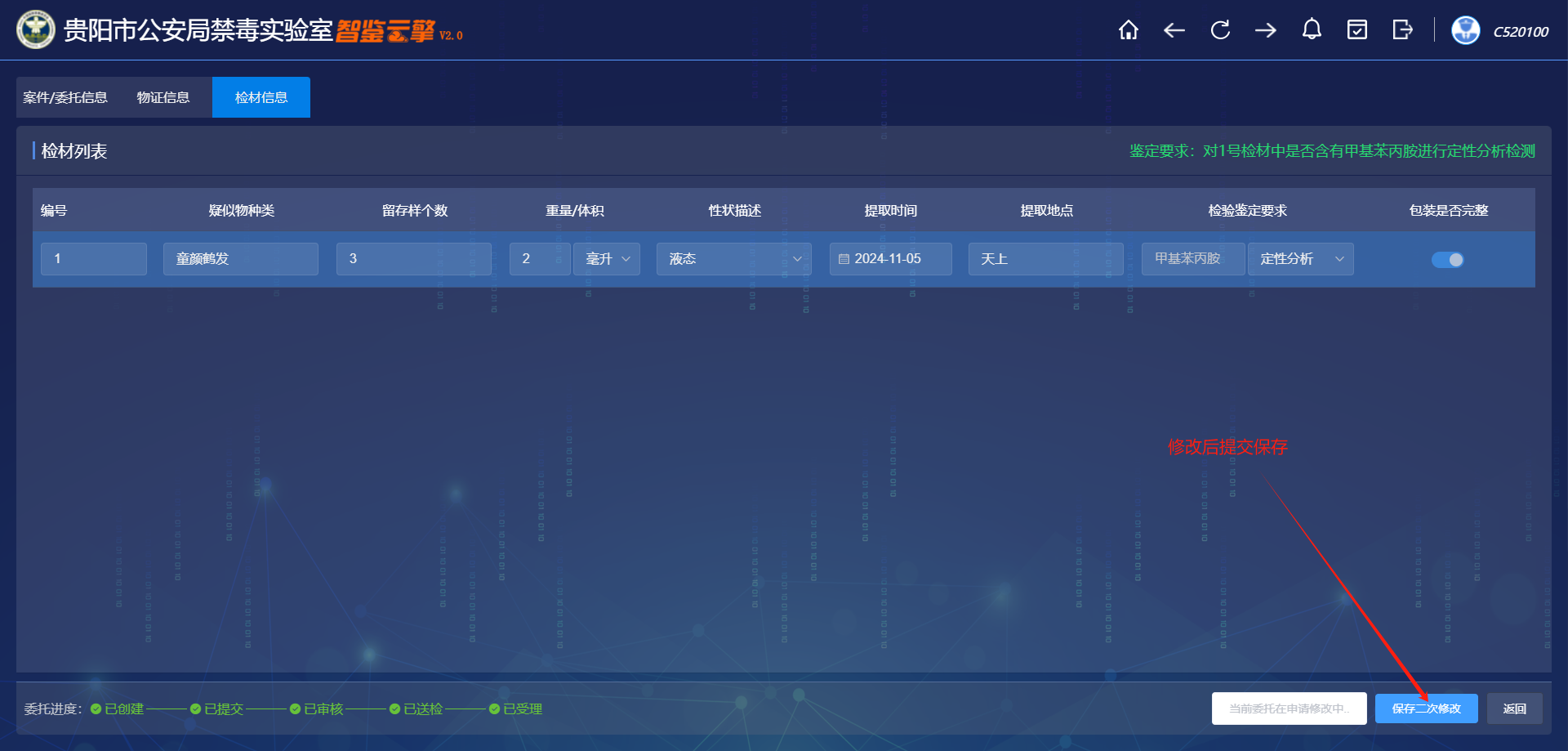Switch to the 物证信息 tab

click(163, 97)
